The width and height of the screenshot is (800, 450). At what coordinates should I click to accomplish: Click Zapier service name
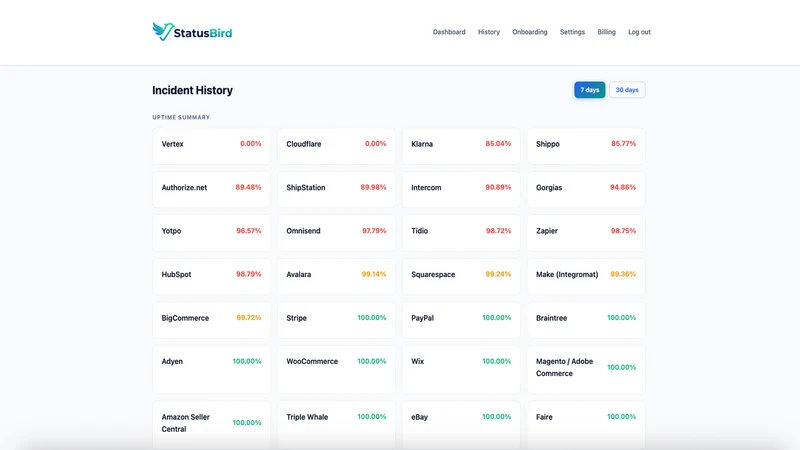[547, 231]
